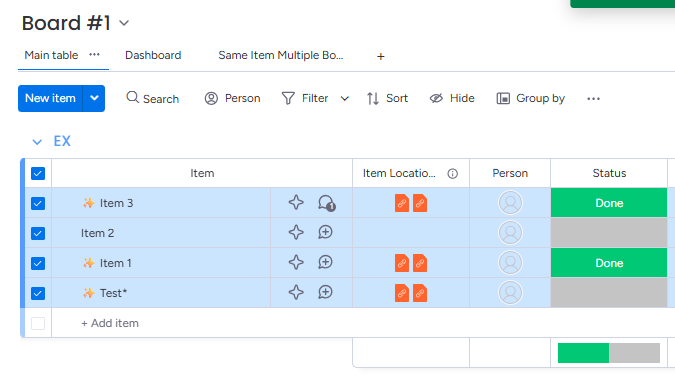Image resolution: width=675 pixels, height=388 pixels.
Task: Open first orange link file in Item 3 row
Action: 402,203
